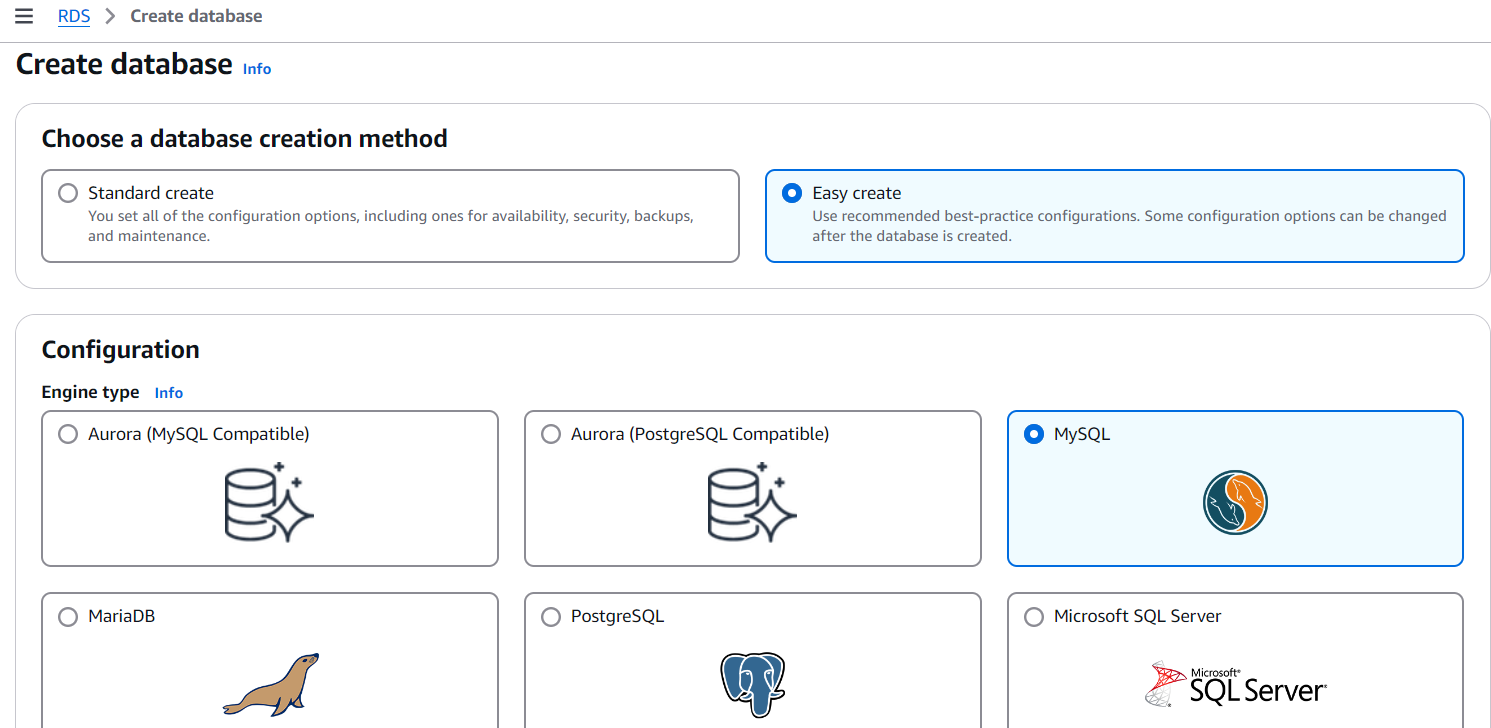This screenshot has height=728, width=1491.
Task: Select the MySQL engine radio button
Action: click(x=1034, y=434)
